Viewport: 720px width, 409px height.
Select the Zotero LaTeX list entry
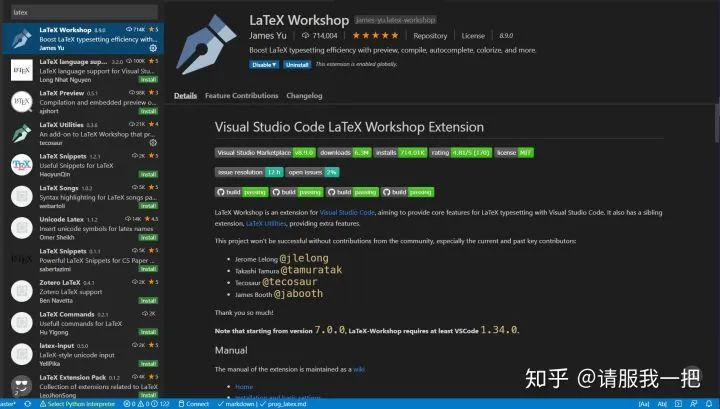pos(83,291)
